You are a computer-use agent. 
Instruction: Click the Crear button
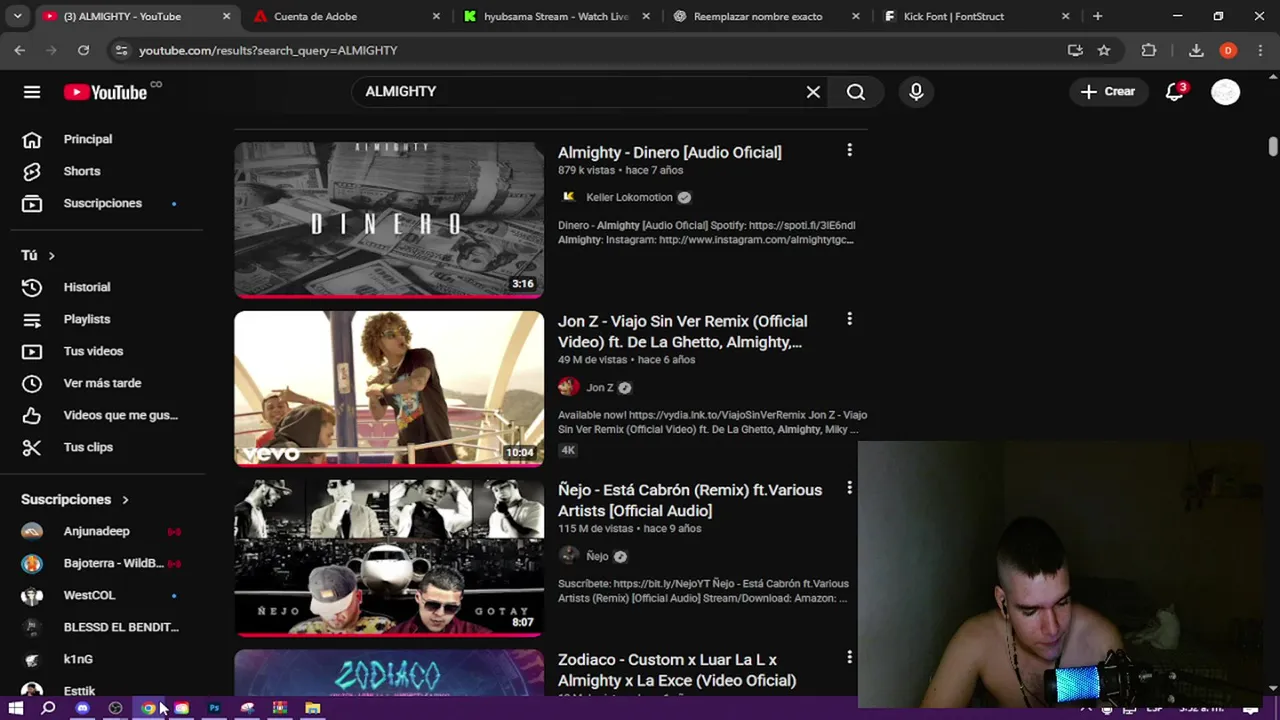click(x=1107, y=92)
